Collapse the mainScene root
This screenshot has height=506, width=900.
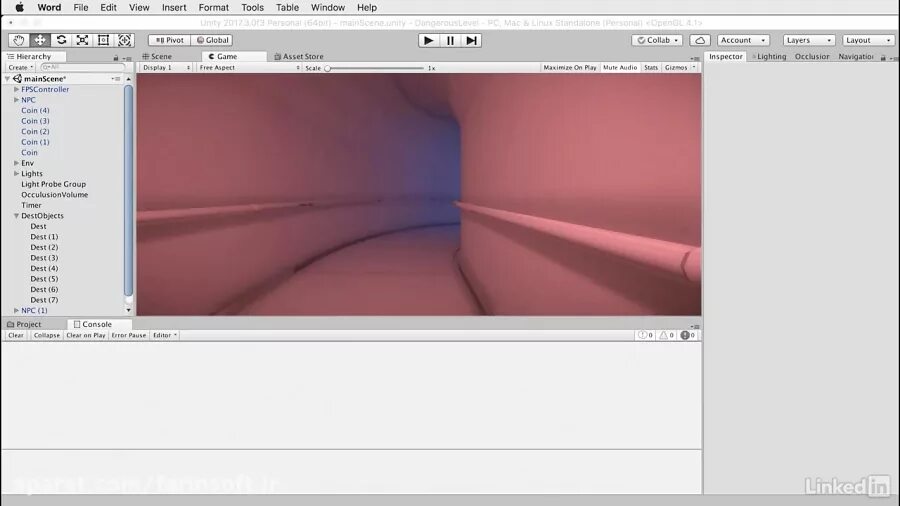(x=7, y=79)
